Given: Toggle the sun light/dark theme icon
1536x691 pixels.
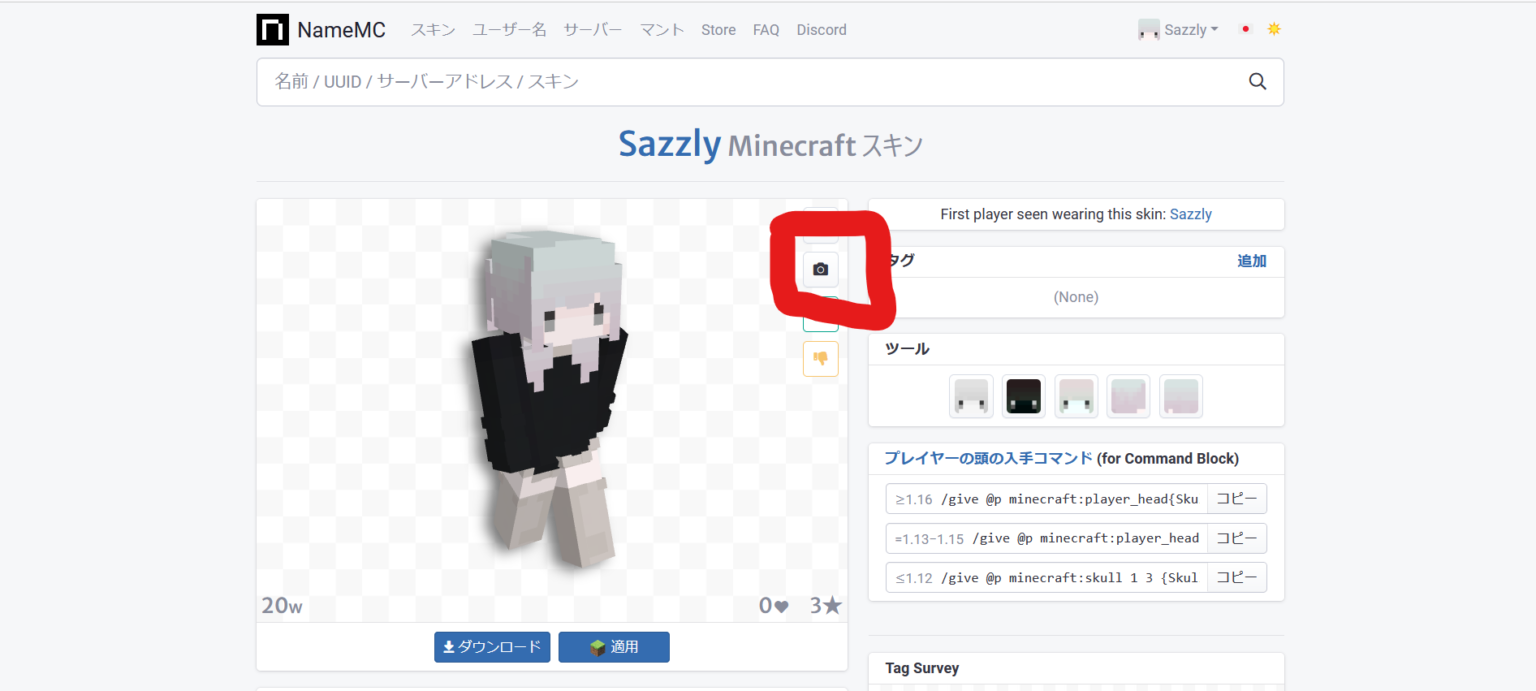Looking at the screenshot, I should click(x=1273, y=30).
